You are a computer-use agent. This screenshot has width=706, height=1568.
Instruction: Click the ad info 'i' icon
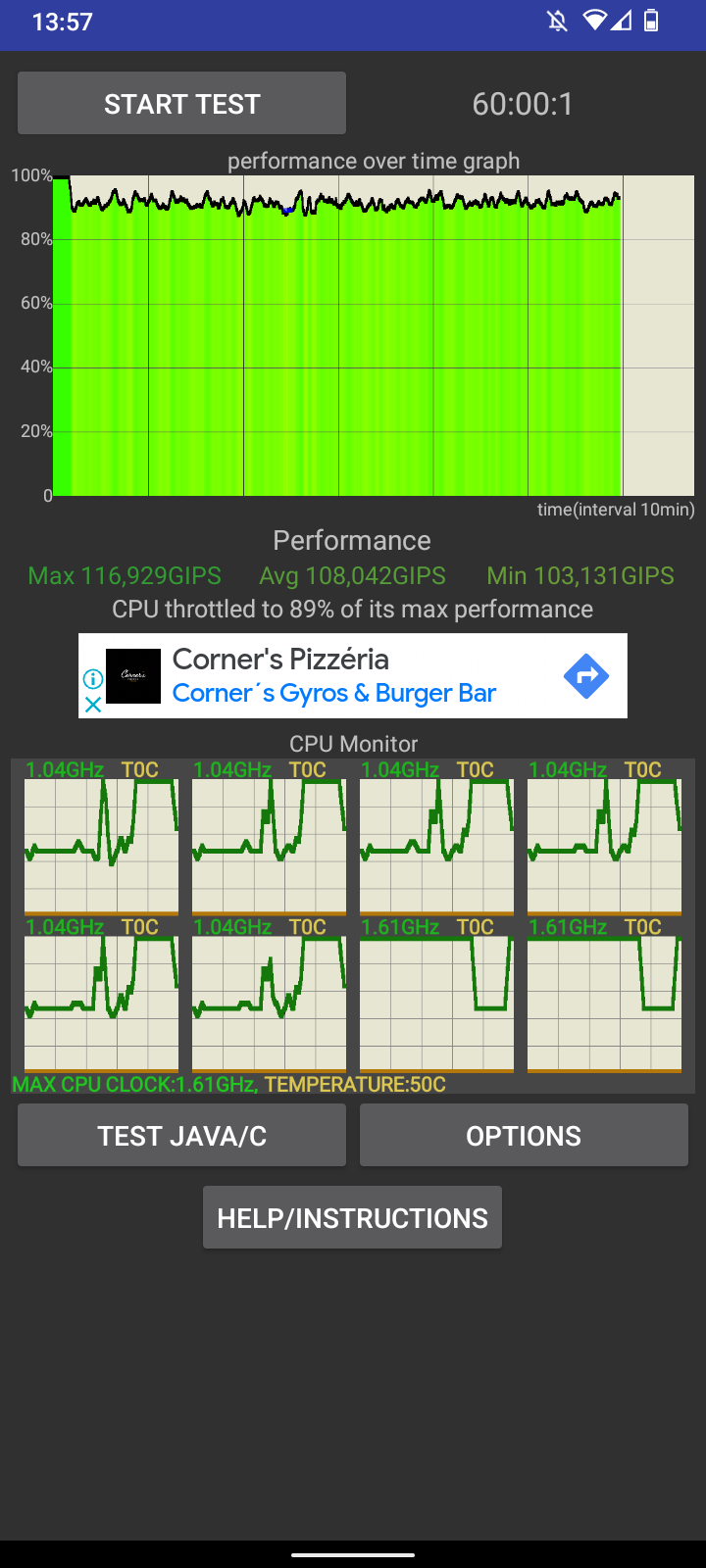pos(92,679)
